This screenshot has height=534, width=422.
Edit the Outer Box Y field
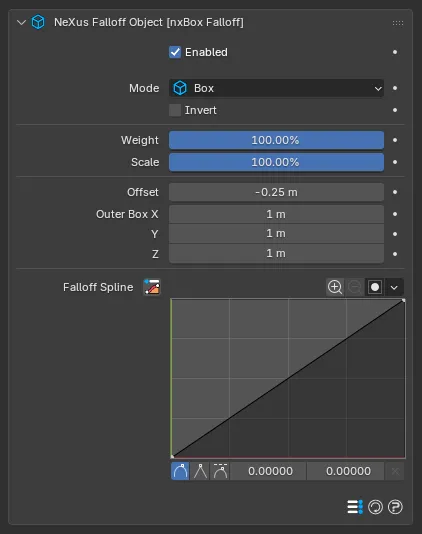click(x=276, y=234)
